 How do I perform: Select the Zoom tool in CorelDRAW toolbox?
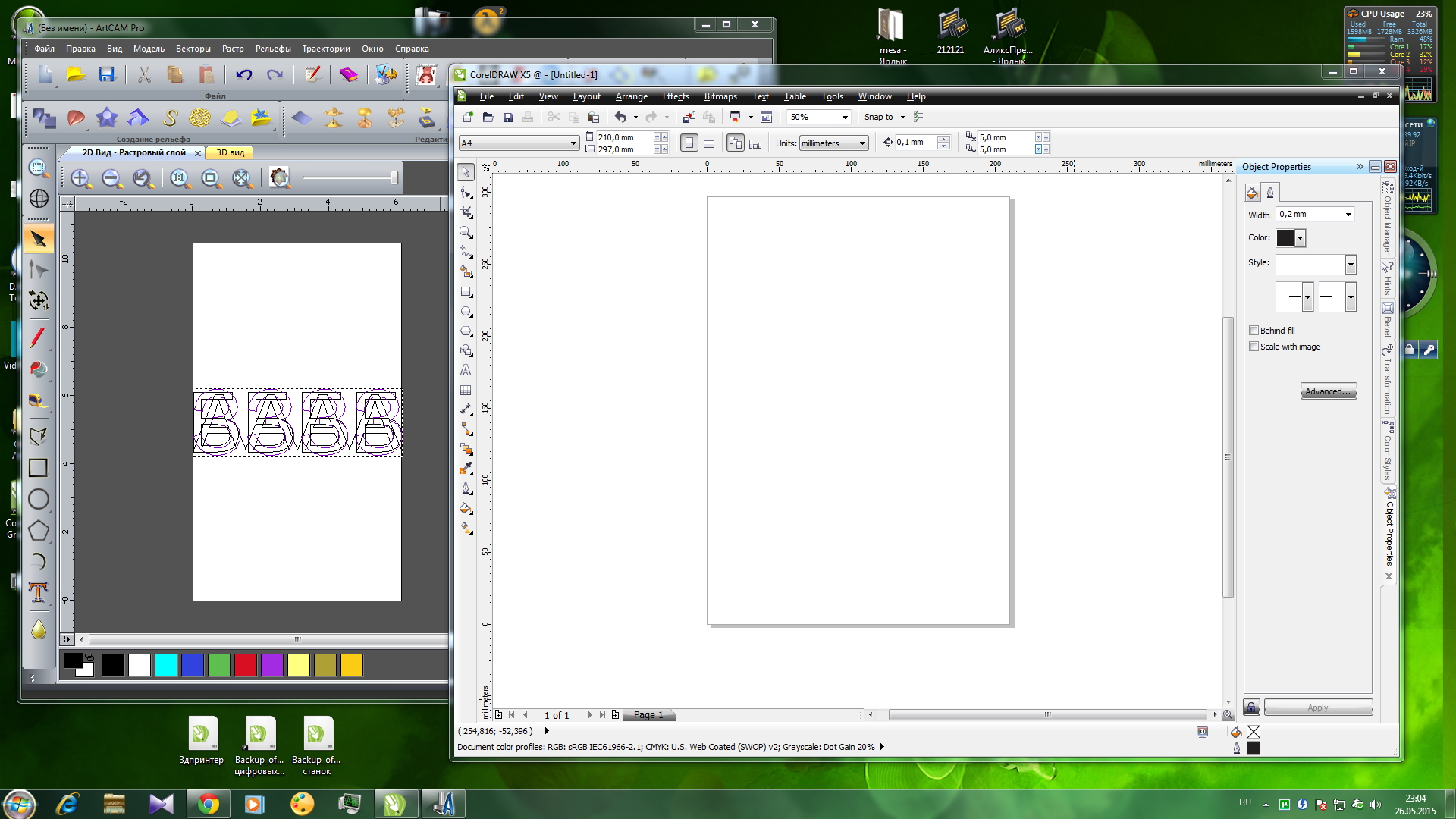tap(466, 232)
